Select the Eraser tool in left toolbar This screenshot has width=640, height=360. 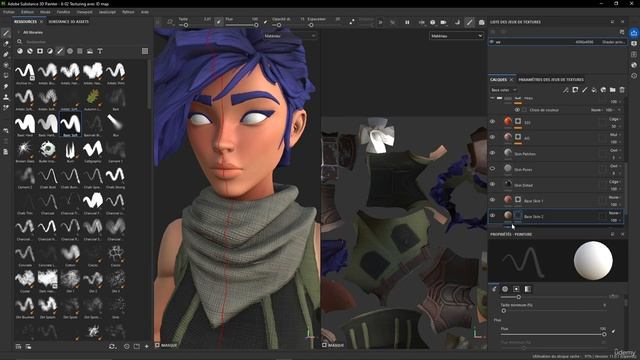click(x=6, y=43)
